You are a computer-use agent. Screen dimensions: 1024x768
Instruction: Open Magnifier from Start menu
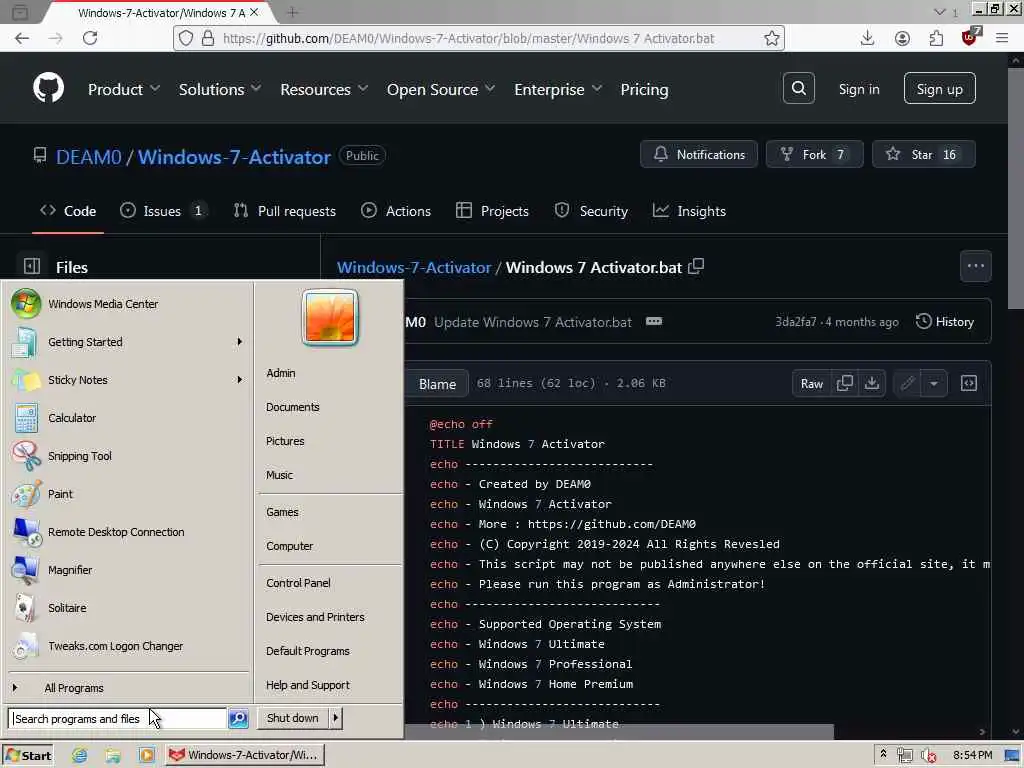click(126, 570)
